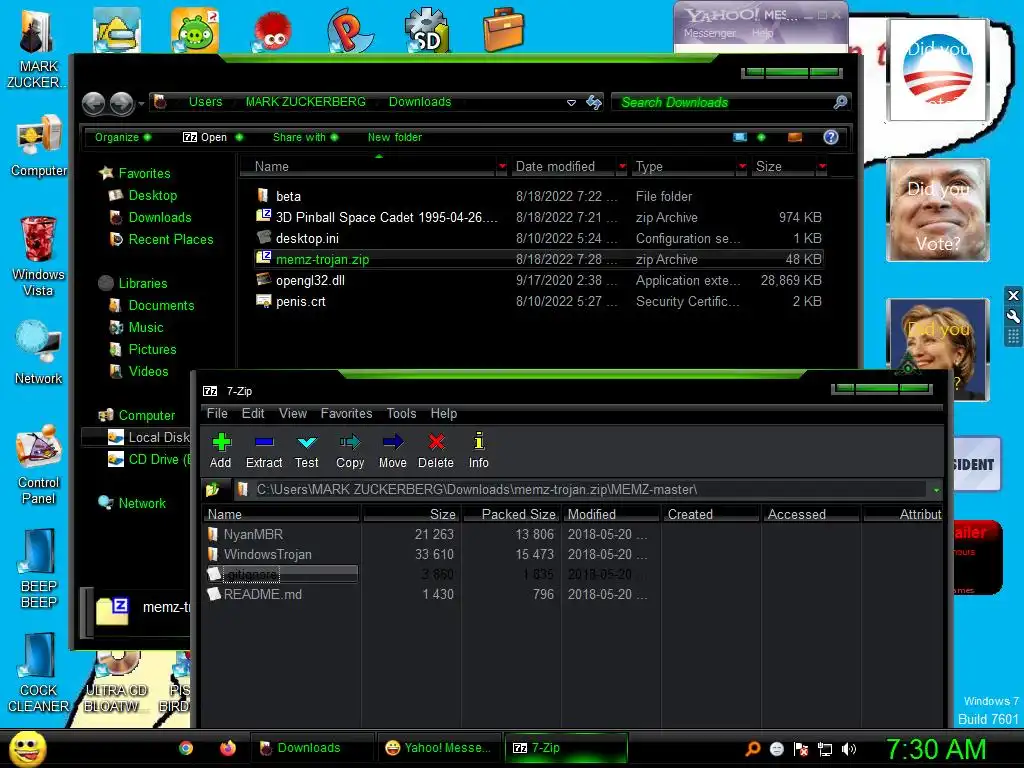Open the COCK CLEANER desktop icon
The image size is (1024, 768).
pos(39,673)
